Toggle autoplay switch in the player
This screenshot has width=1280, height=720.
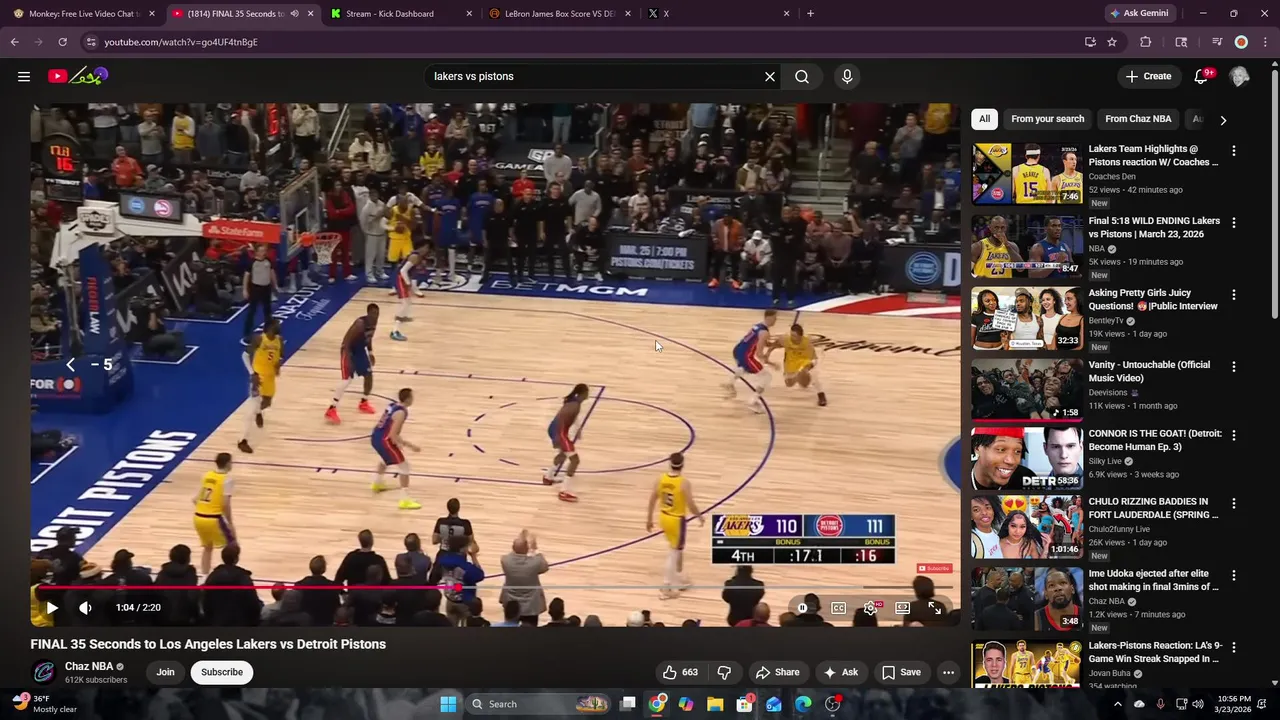802,607
